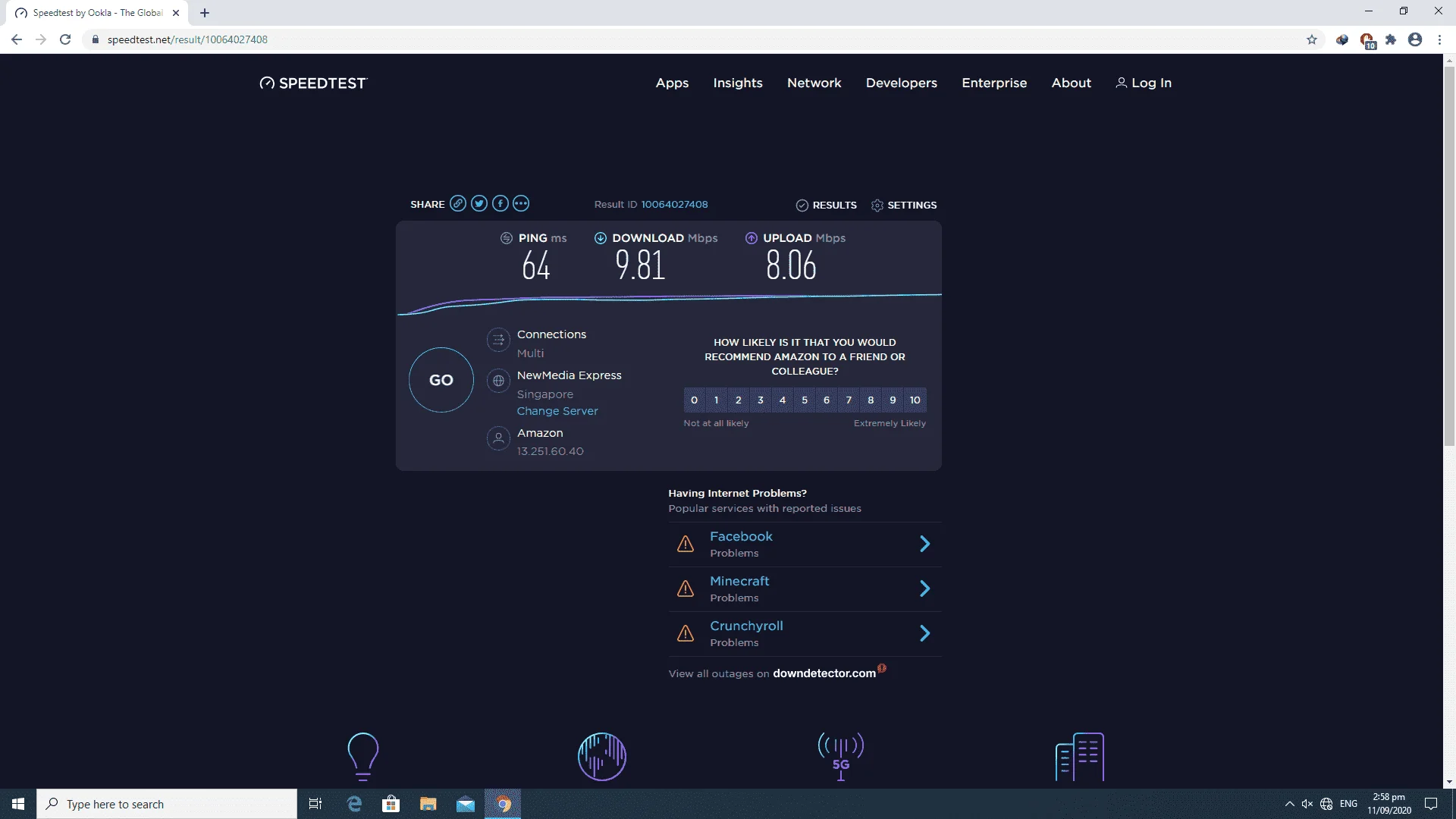Screen dimensions: 1456x819
Task: Rate recommendation as 1
Action: (716, 400)
